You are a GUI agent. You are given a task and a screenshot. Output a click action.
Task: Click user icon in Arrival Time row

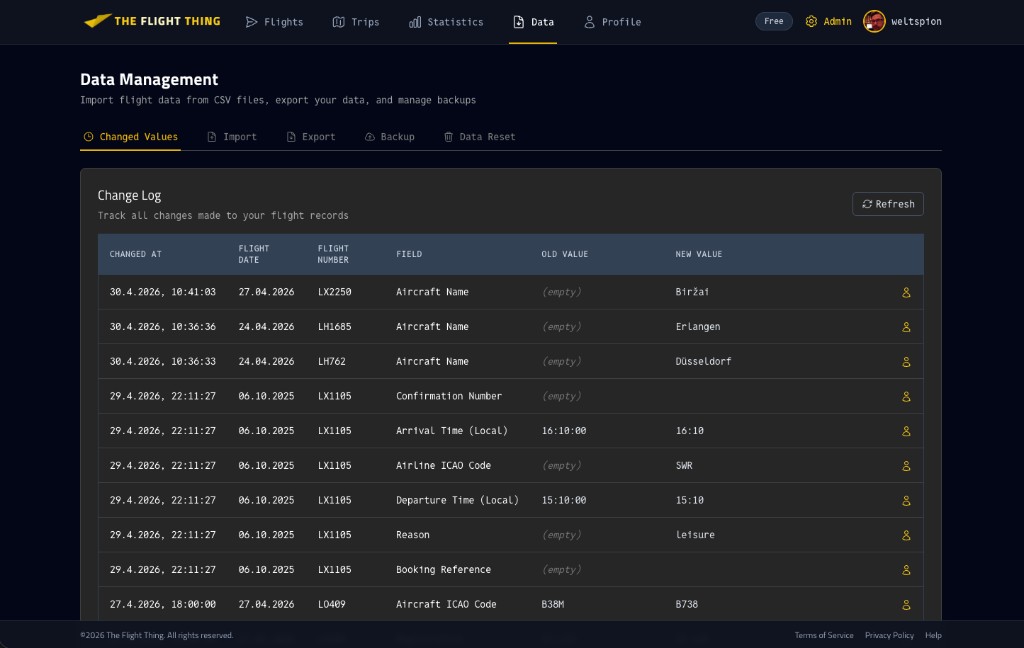pos(906,431)
